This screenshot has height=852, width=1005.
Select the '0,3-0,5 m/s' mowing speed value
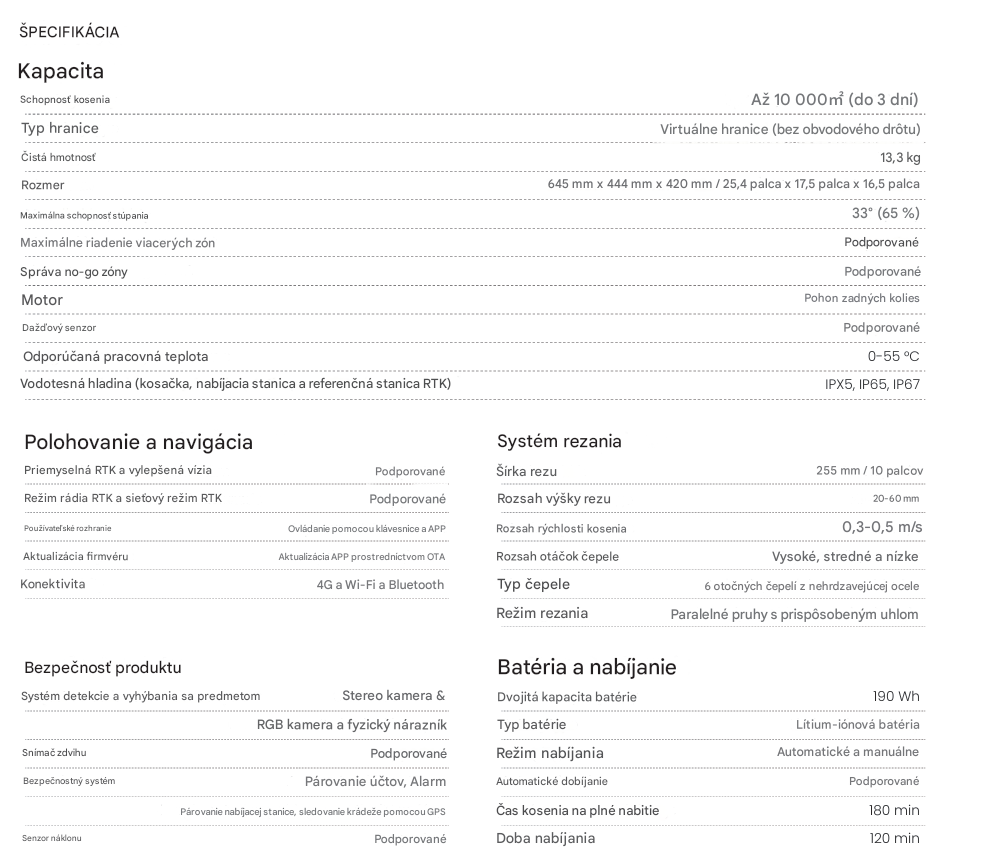[x=881, y=527]
